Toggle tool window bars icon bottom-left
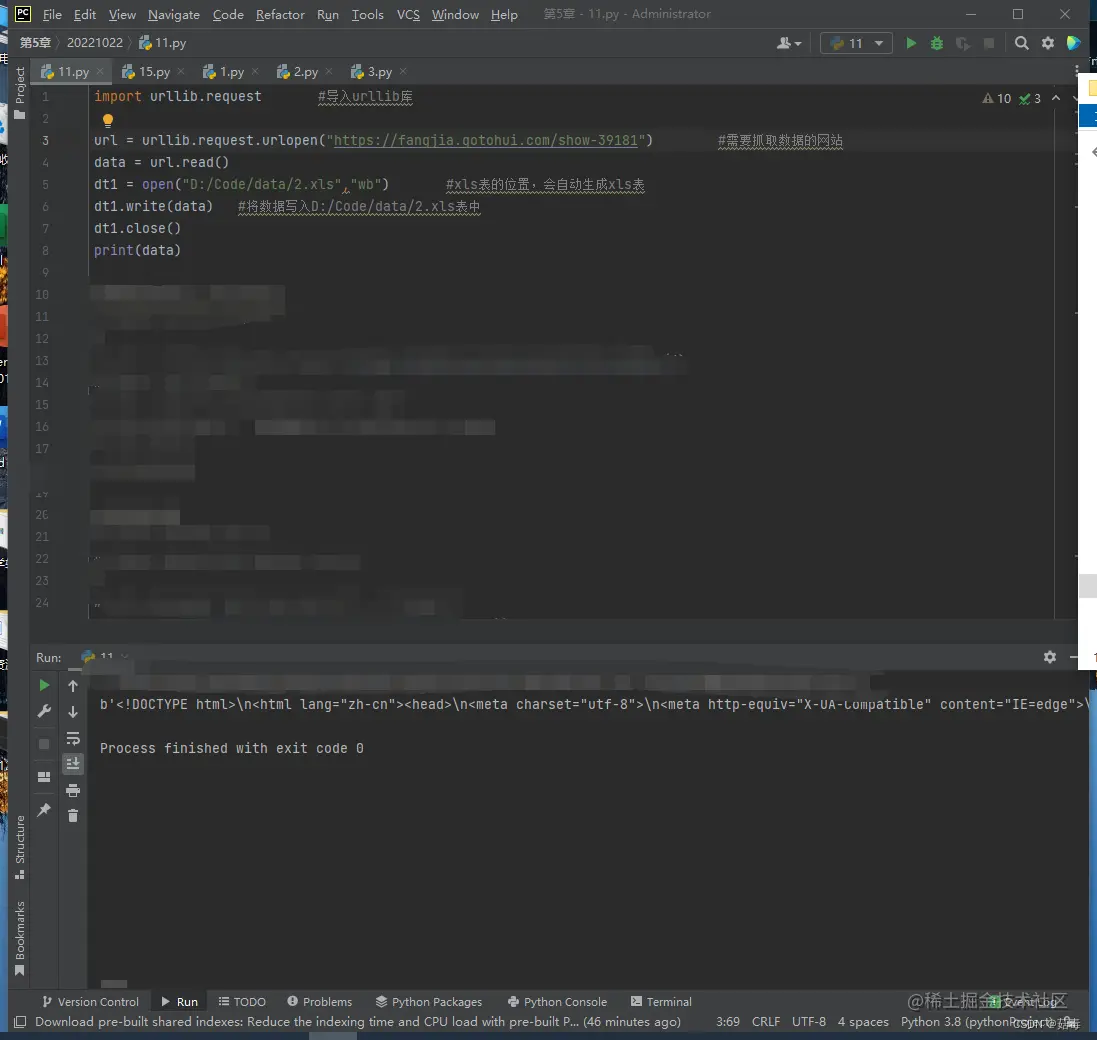The height and width of the screenshot is (1040, 1097). coord(20,1022)
